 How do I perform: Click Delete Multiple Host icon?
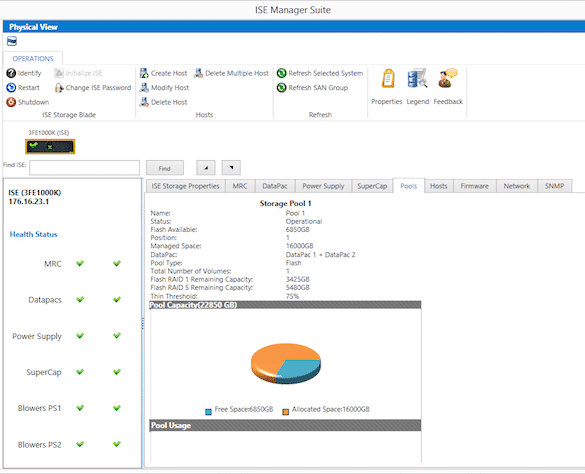click(x=198, y=73)
